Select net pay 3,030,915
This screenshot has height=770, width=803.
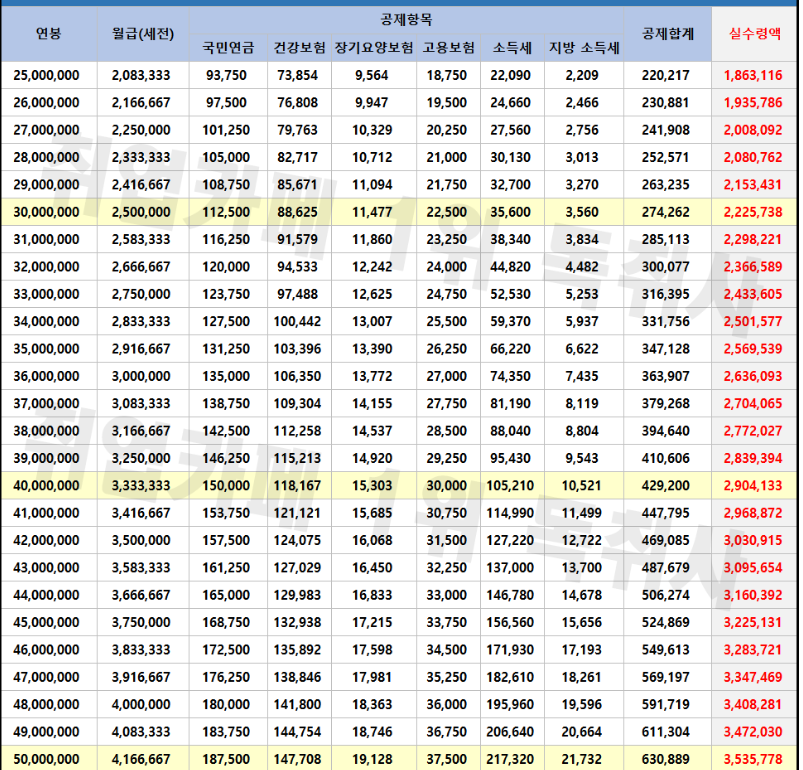point(753,541)
